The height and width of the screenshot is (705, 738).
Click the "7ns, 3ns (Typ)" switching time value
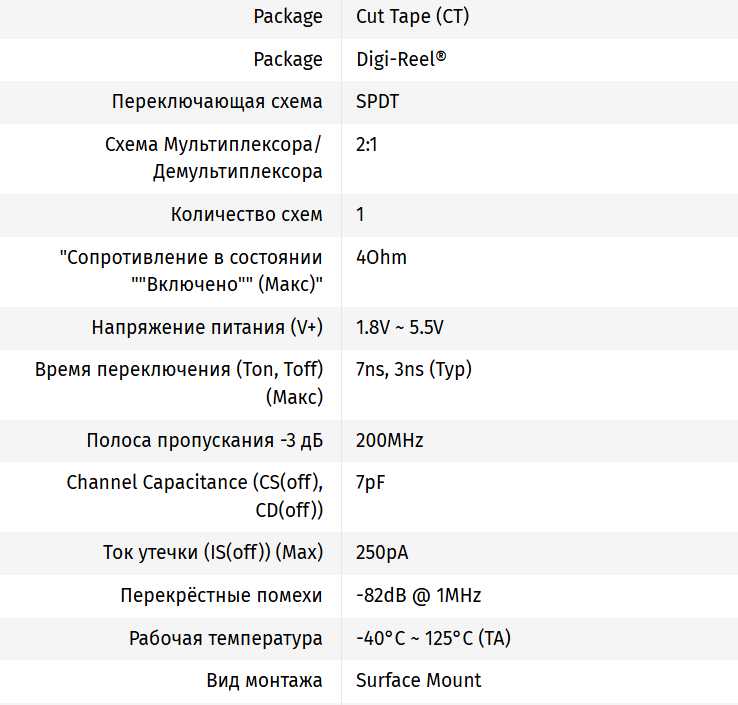[414, 369]
